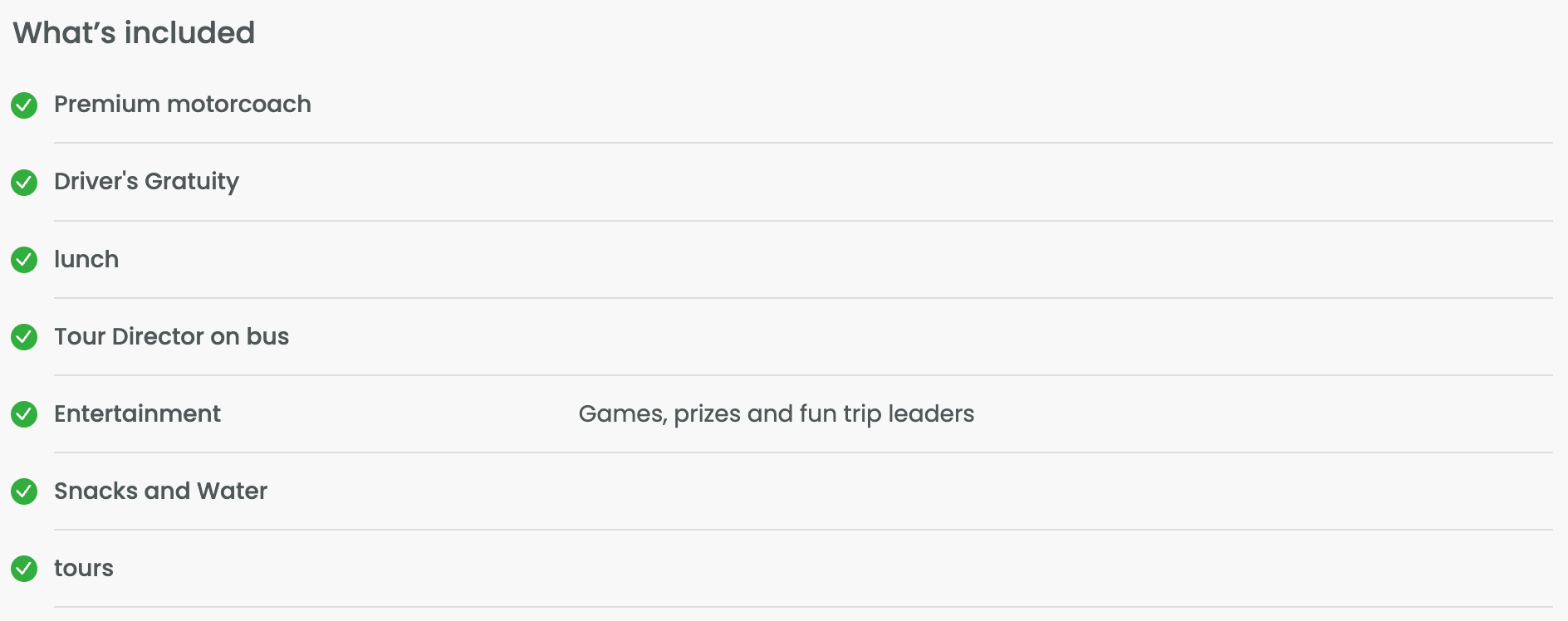This screenshot has width=1568, height=621.
Task: Select the tours item label
Action: (84, 569)
